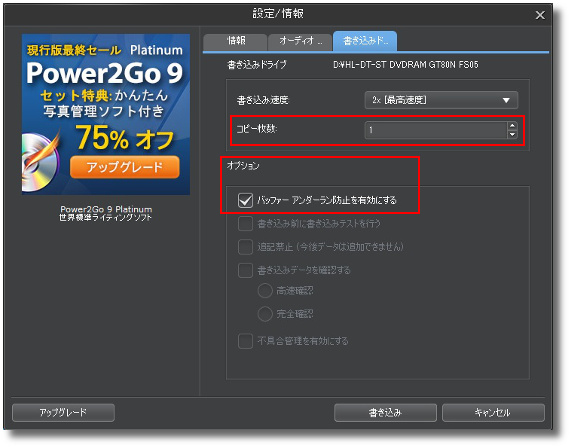The height and width of the screenshot is (447, 570).
Task: Switch to the 情報 tab
Action: pyautogui.click(x=235, y=41)
